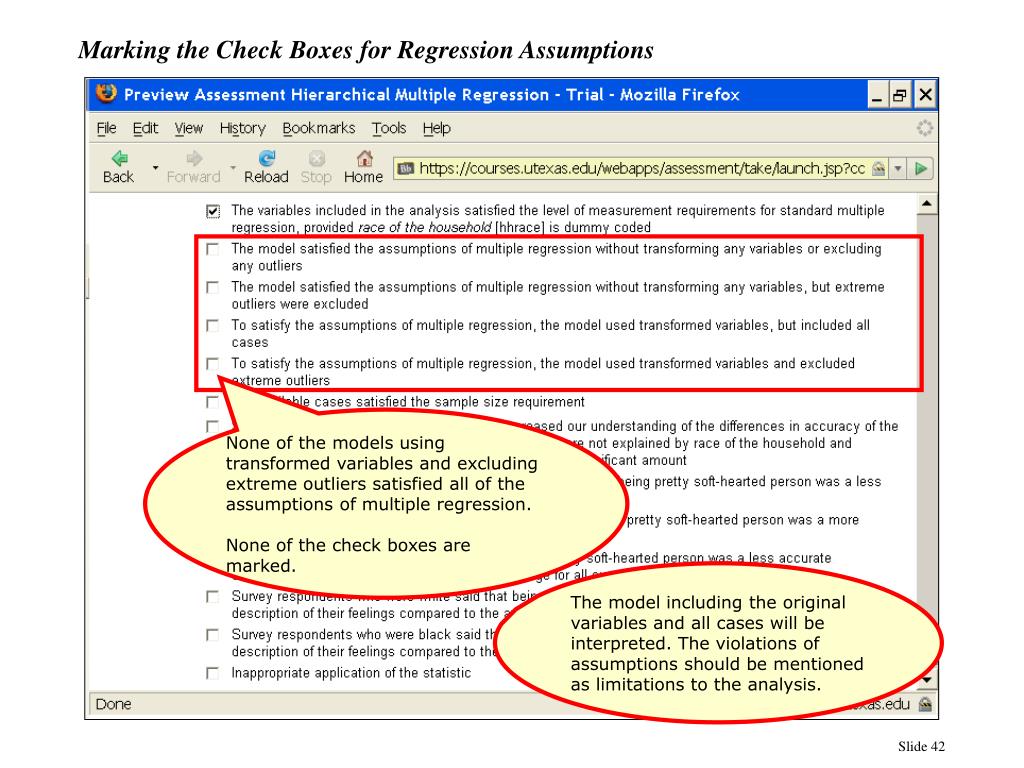Open the Back history dropdown arrow
The image size is (1024, 768).
pos(155,168)
